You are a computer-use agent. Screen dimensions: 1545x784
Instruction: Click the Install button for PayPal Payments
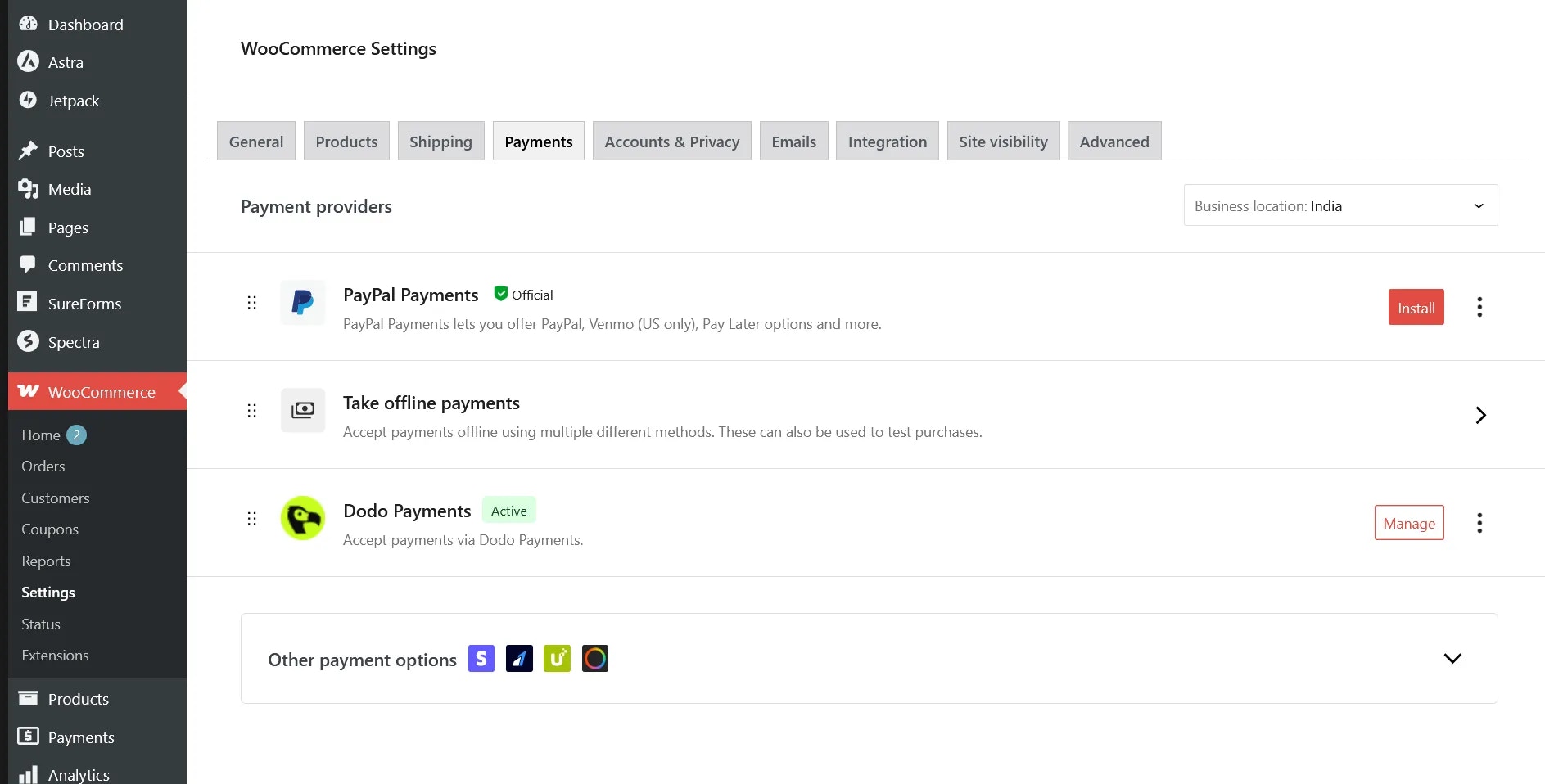pyautogui.click(x=1416, y=307)
